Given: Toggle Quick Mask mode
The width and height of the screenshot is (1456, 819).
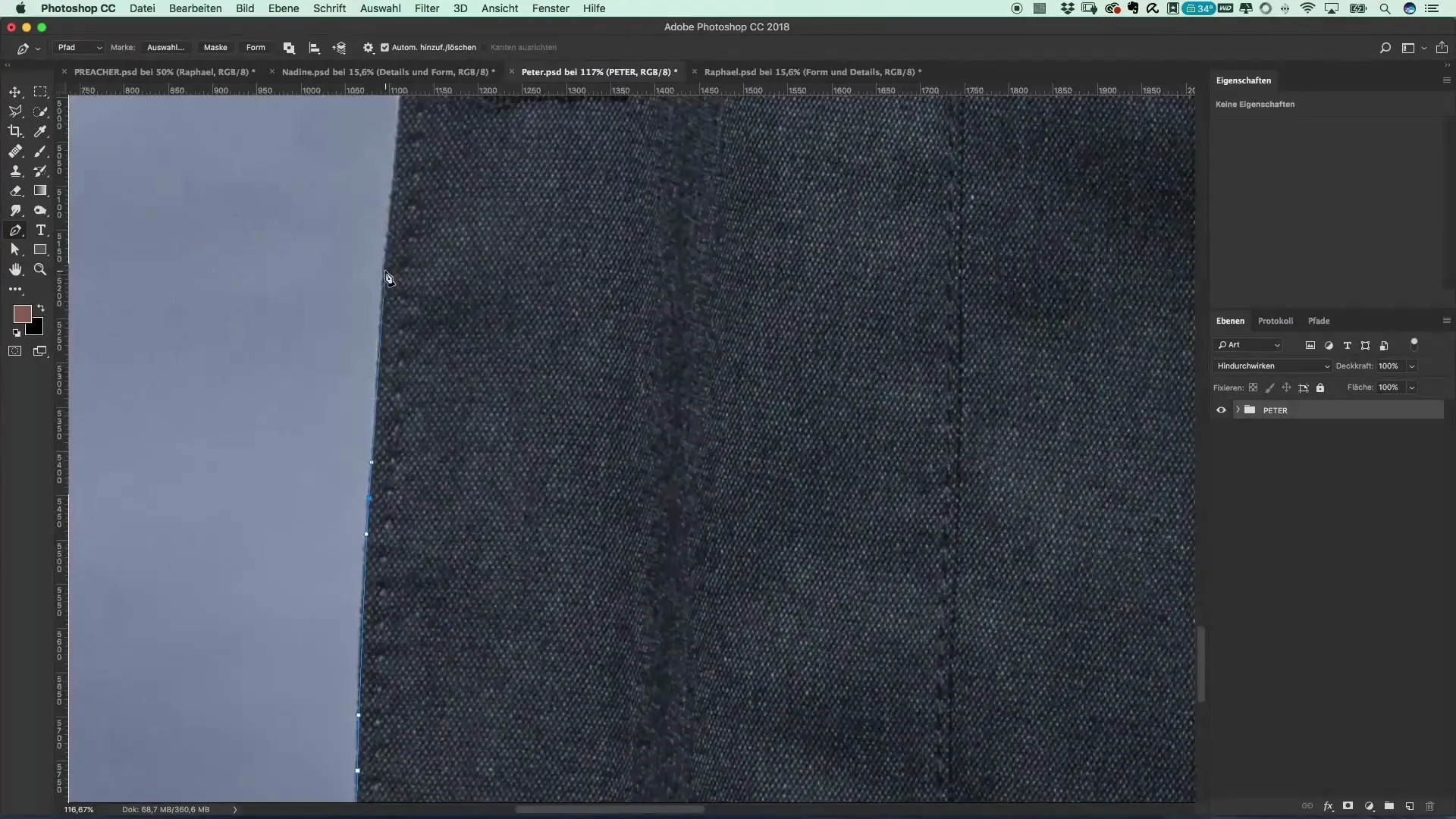Looking at the screenshot, I should click(15, 351).
